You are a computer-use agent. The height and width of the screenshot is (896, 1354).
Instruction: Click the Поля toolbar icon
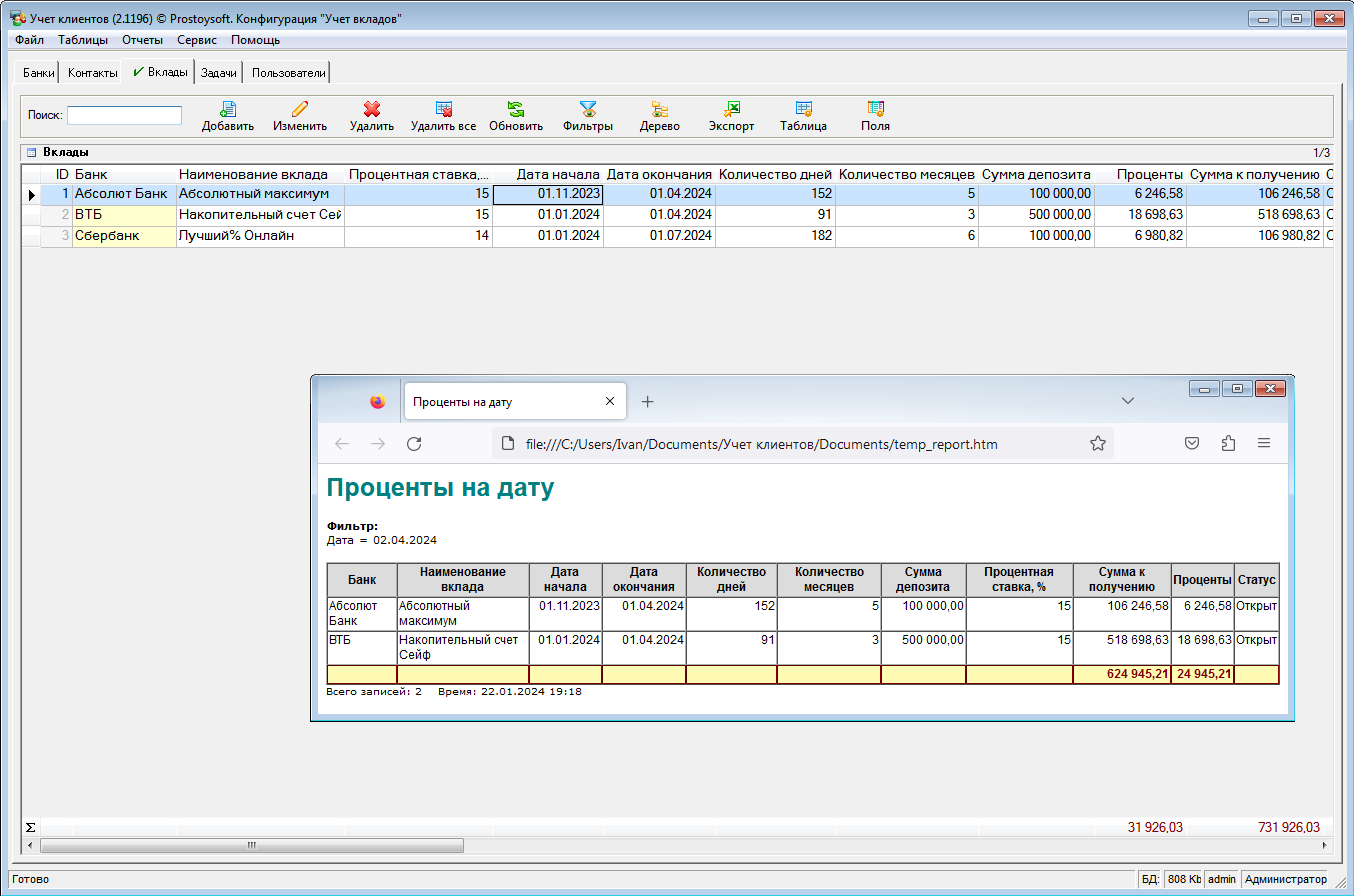[x=876, y=109]
